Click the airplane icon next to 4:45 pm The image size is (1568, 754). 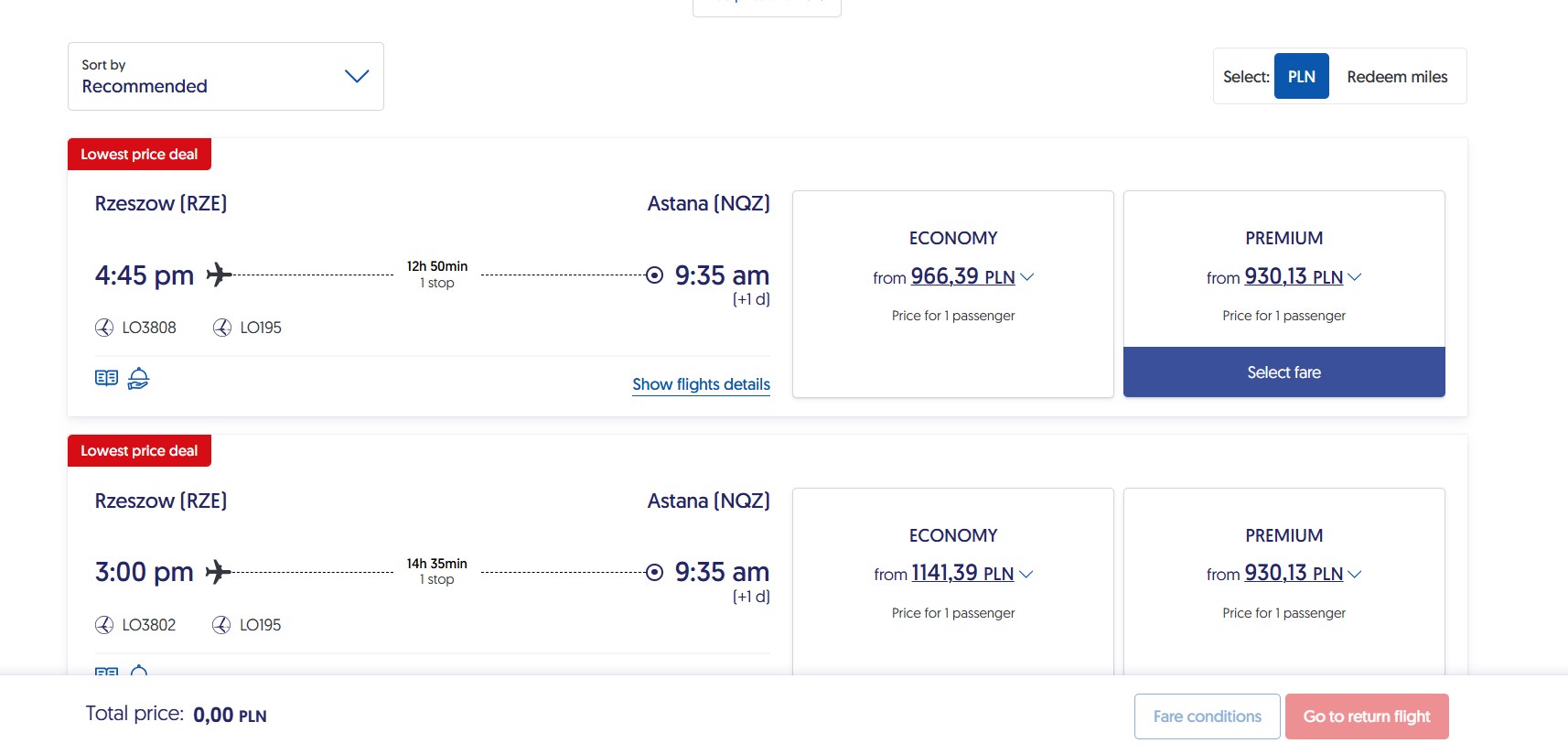[x=219, y=275]
